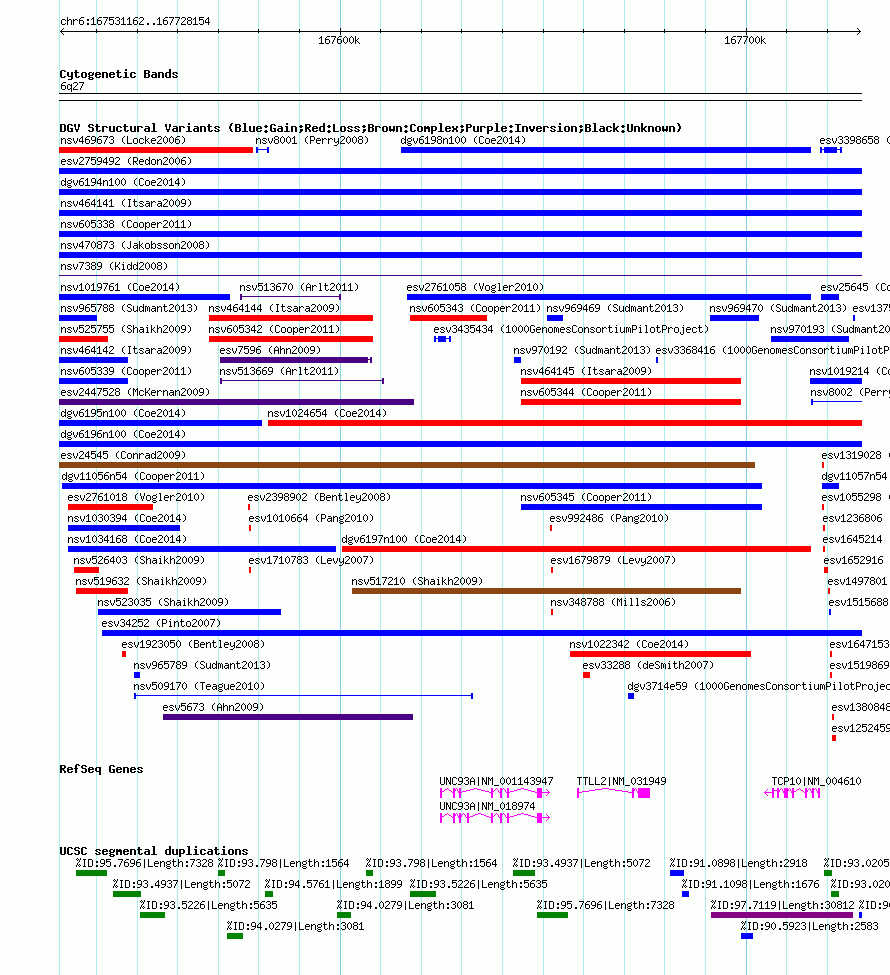The image size is (890, 975).
Task: Open the TCP10|NM_004610 gene label
Action: tap(817, 782)
